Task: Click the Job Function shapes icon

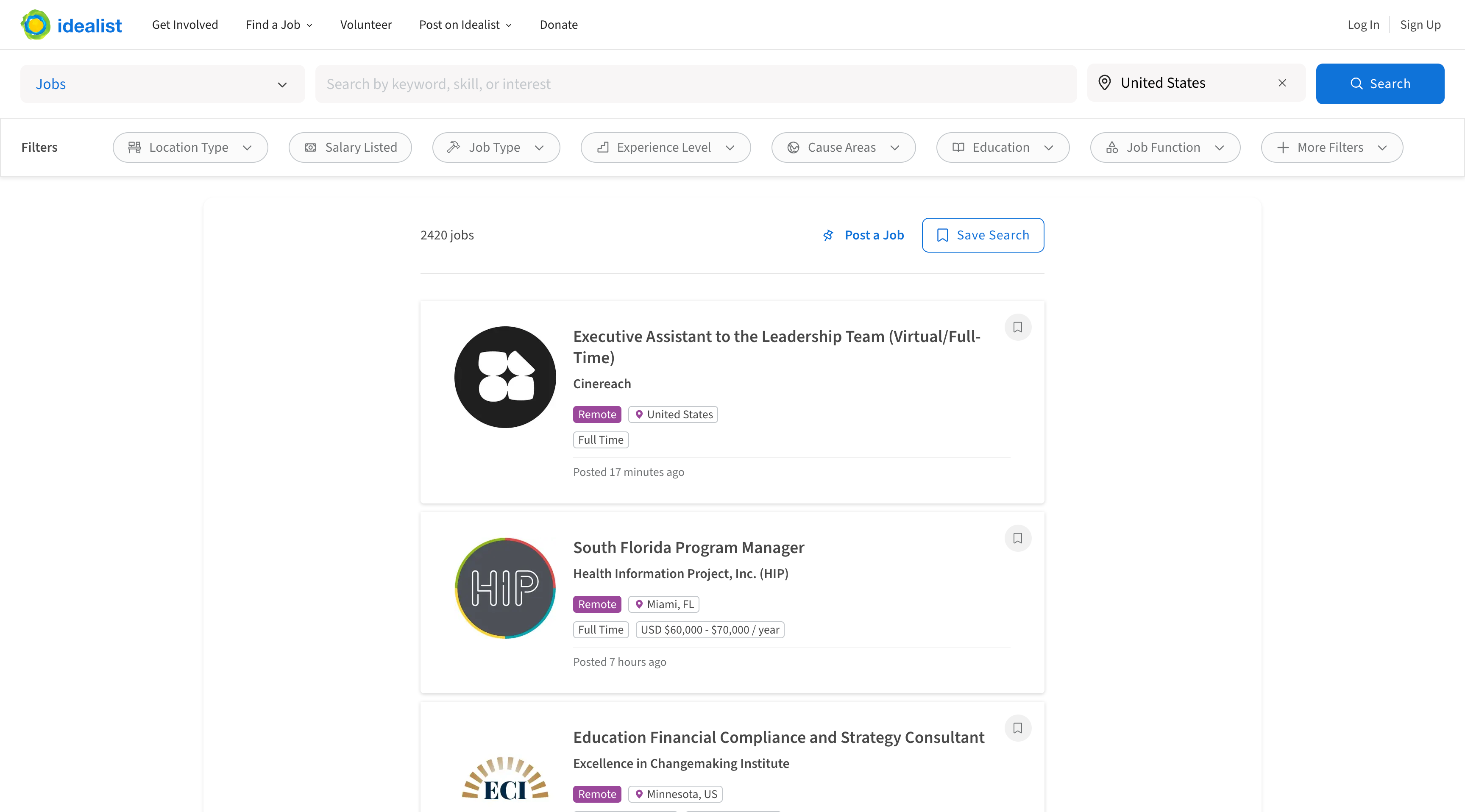Action: [1112, 147]
